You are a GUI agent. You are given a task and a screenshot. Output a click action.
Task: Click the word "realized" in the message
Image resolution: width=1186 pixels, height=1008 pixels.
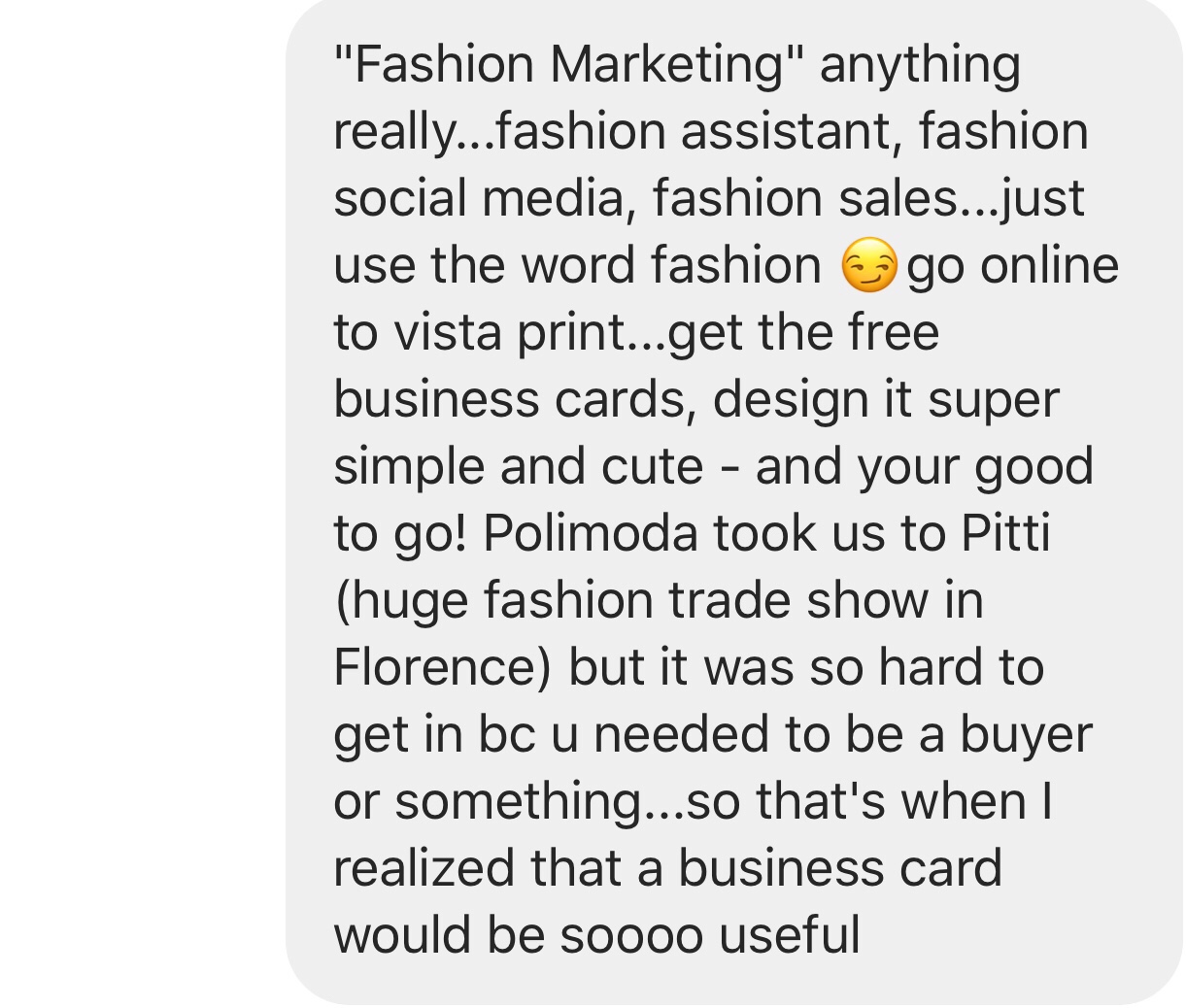pos(423,868)
